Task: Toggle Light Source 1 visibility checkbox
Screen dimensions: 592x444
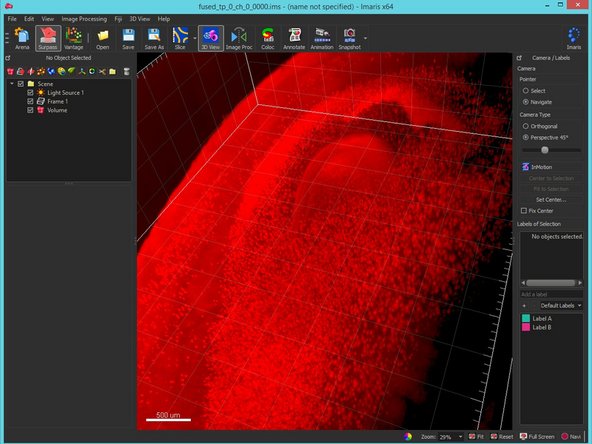Action: pyautogui.click(x=30, y=92)
